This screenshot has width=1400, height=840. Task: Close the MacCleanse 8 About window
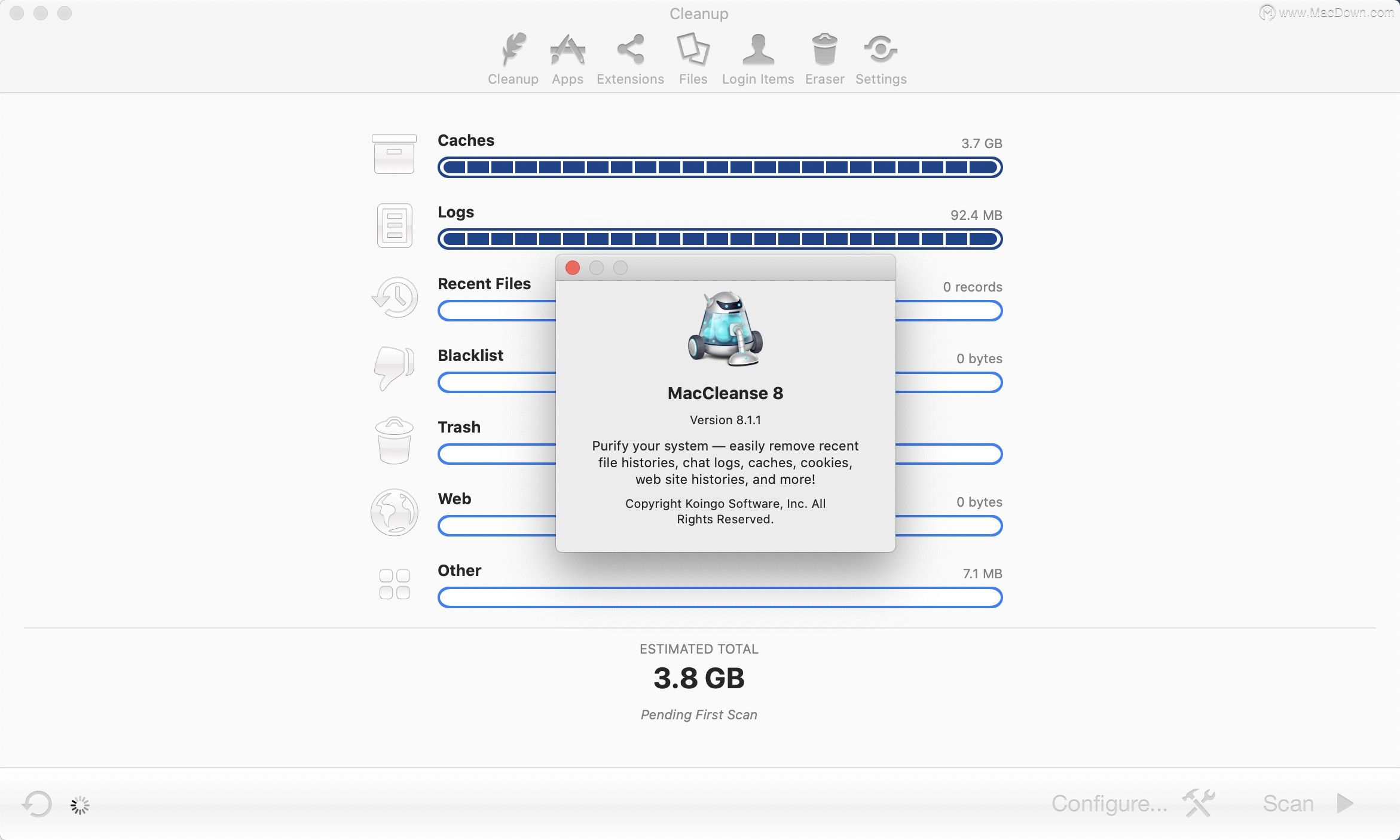pos(573,268)
